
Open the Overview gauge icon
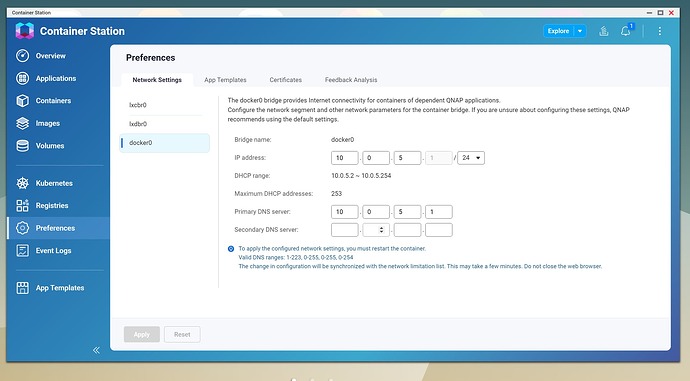22,56
